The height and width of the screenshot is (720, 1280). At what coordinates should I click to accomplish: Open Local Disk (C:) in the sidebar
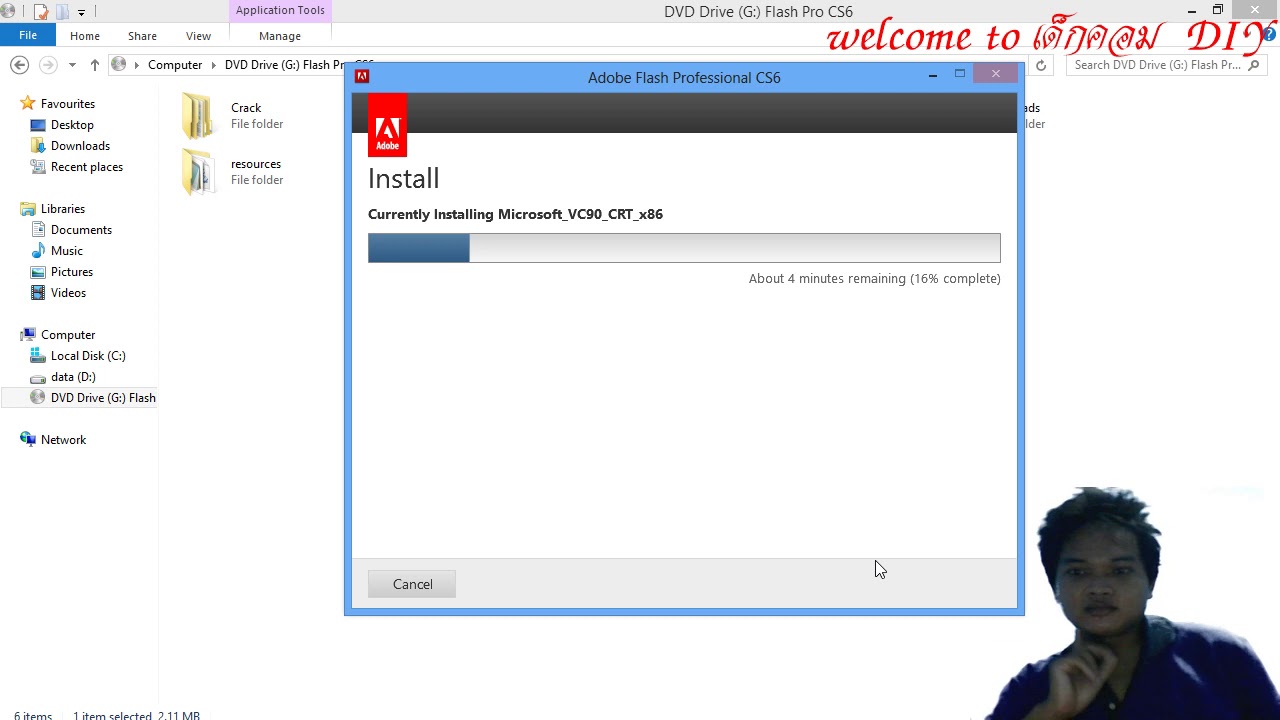(x=88, y=356)
